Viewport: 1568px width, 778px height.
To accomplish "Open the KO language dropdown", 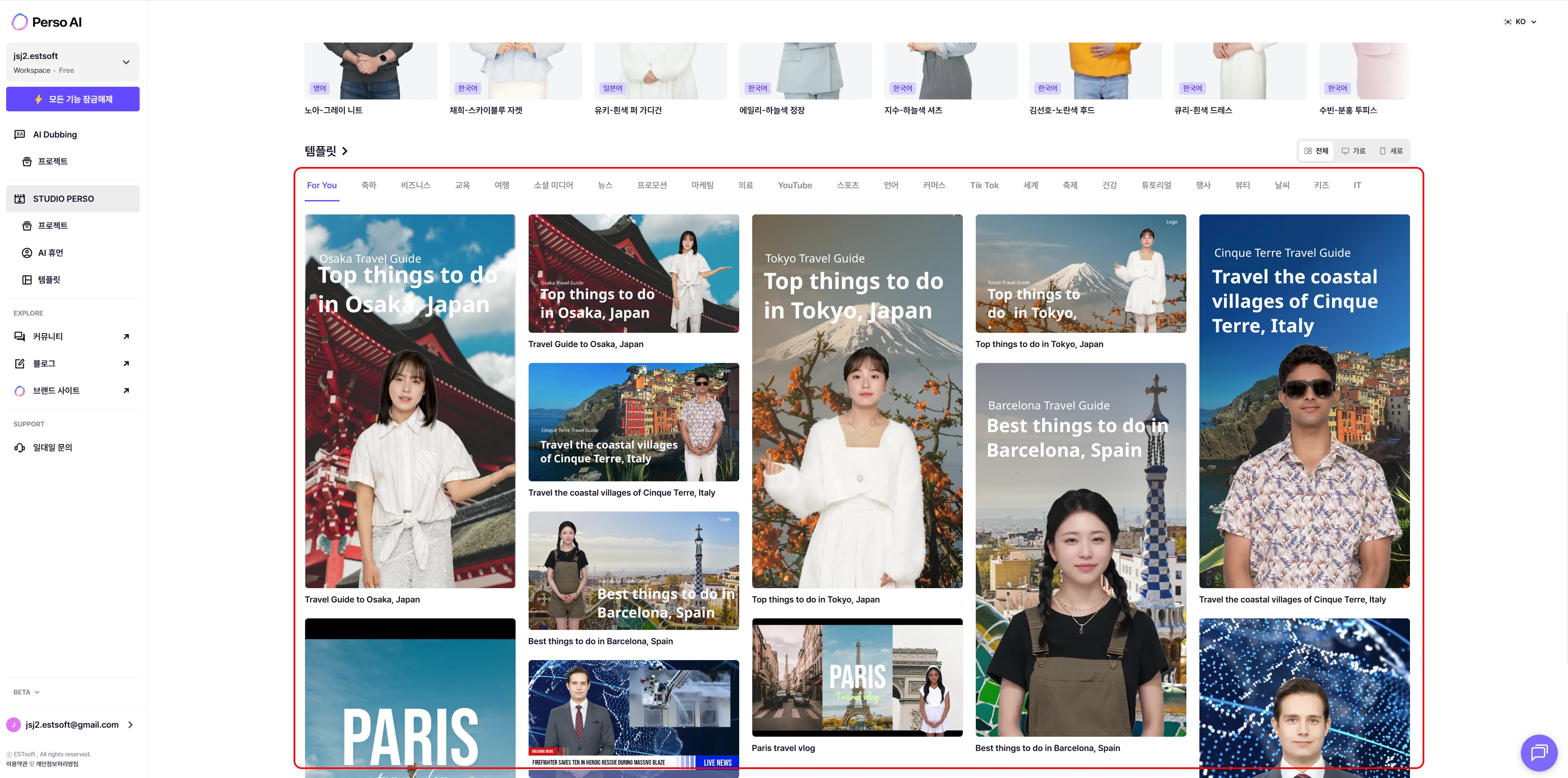I will (x=1520, y=22).
